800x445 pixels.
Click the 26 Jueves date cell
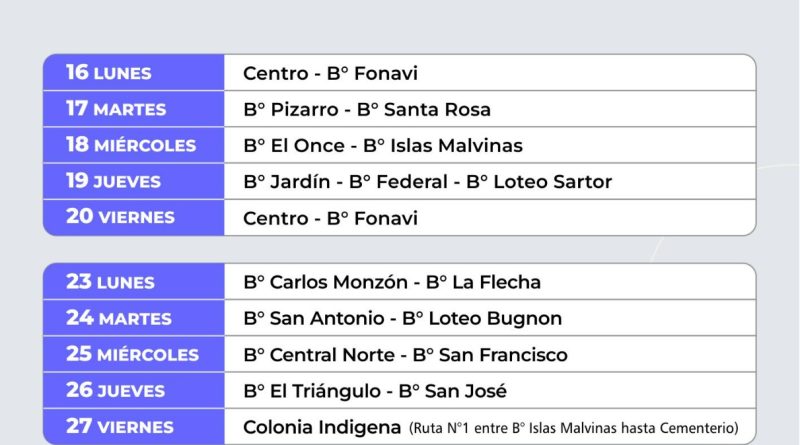113,390
